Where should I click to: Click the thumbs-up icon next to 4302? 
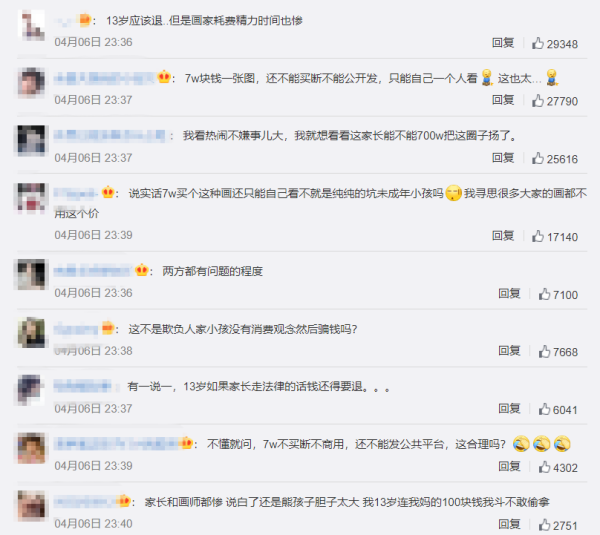544,467
